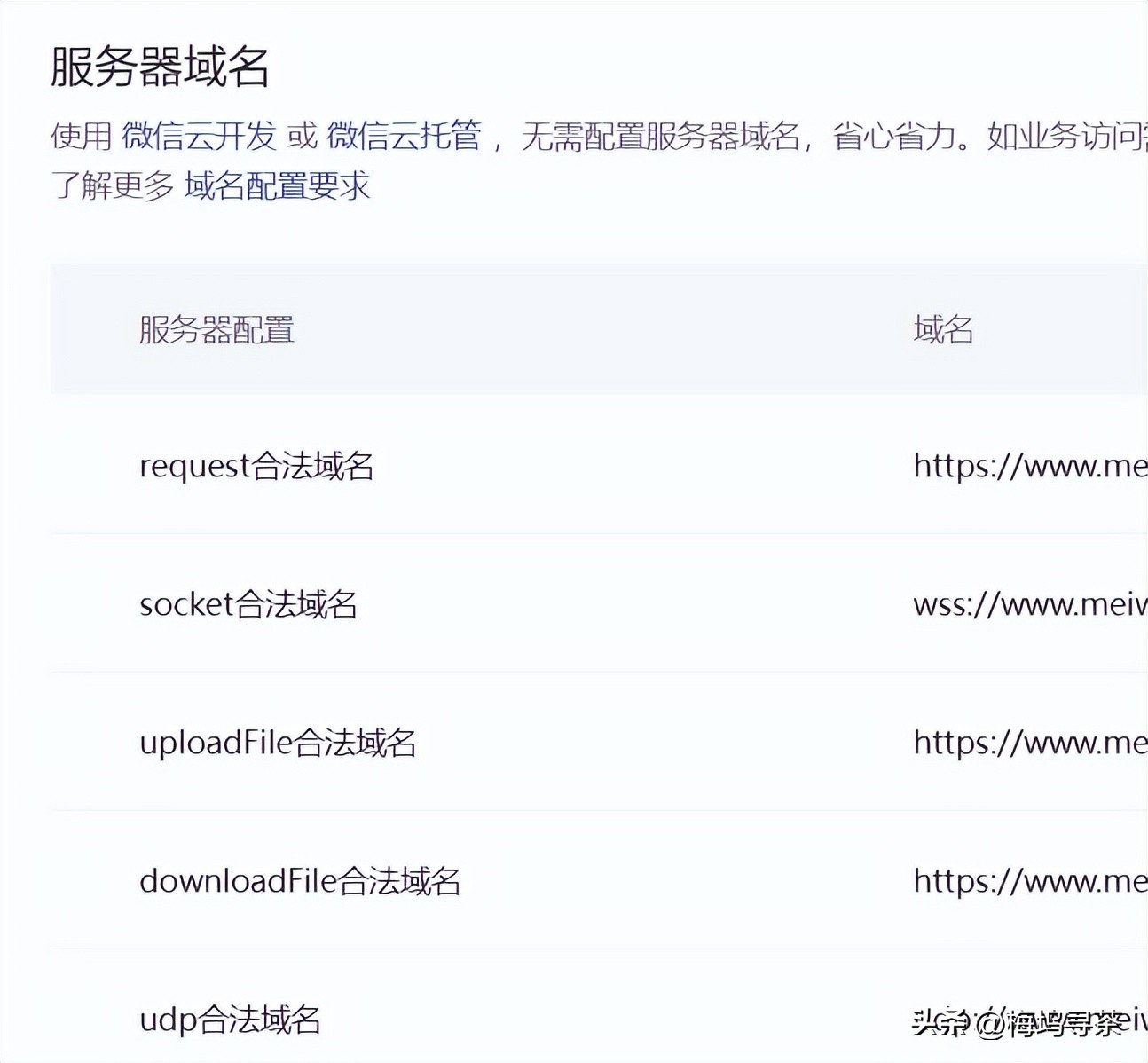
Task: Click the udp合法域名 row label
Action: click(x=230, y=1020)
